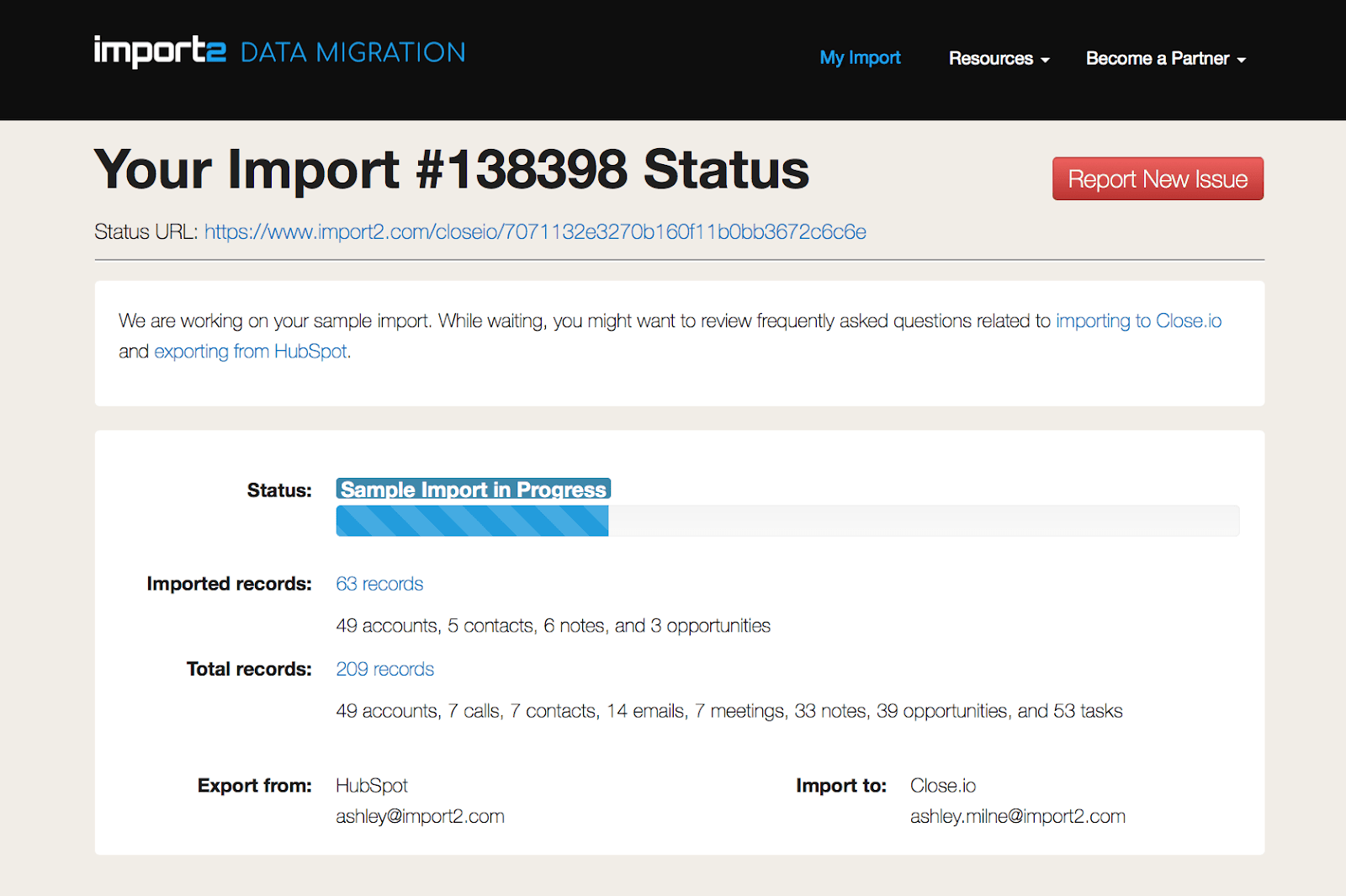This screenshot has width=1346, height=896.
Task: Follow the importing to Close.io link
Action: click(x=1138, y=321)
